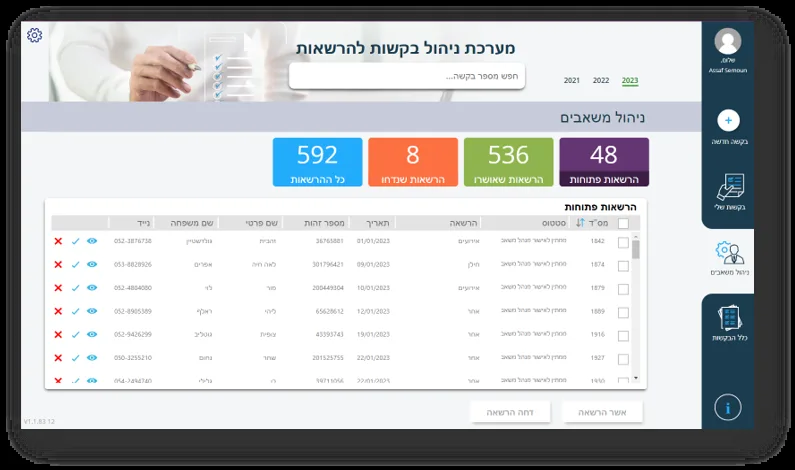Approve request 1927 with blue checkmark
795x470 pixels.
[x=76, y=358]
